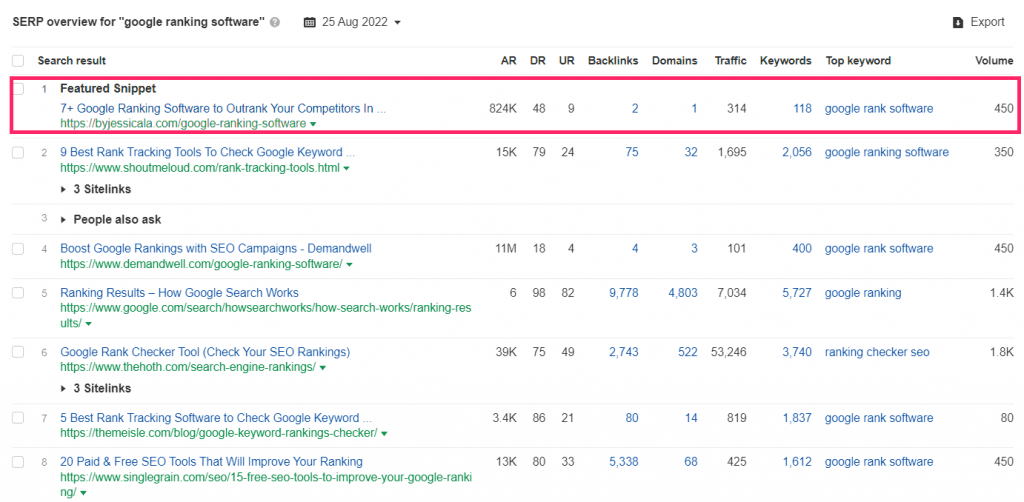
Task: Open URL dropdown arrow for thehoth.com result
Action: [323, 368]
